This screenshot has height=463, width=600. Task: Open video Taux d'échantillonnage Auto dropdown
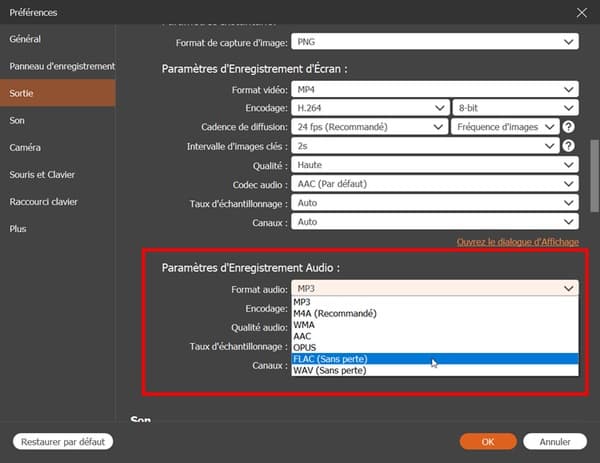[435, 203]
